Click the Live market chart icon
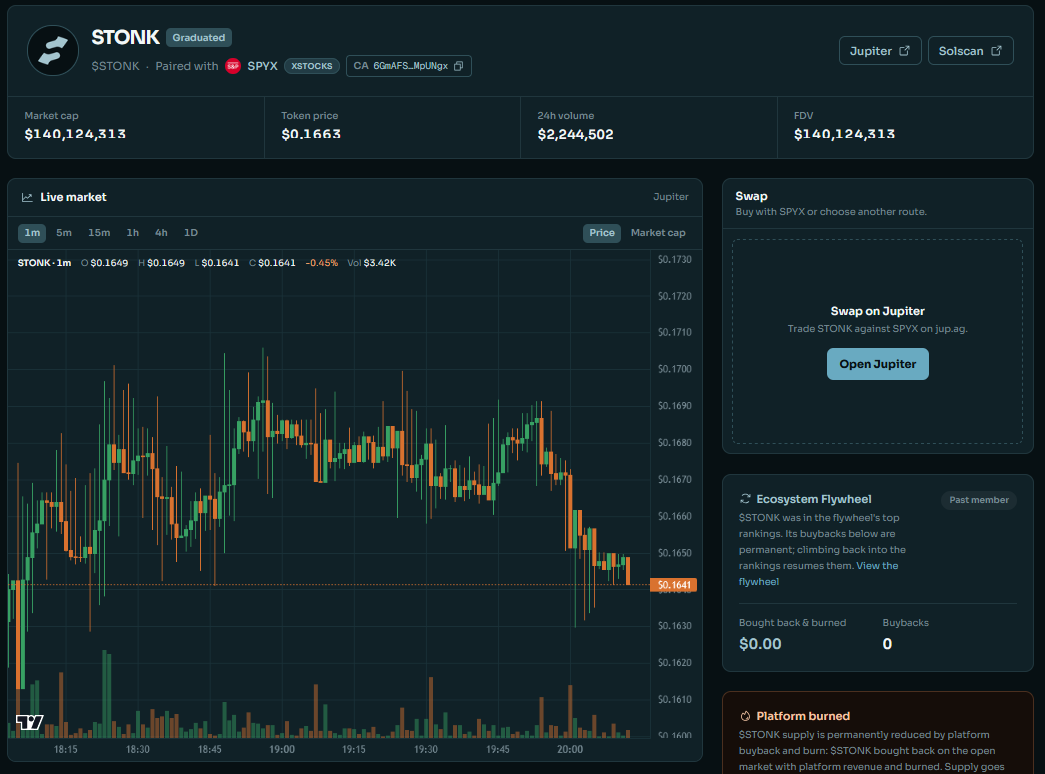This screenshot has width=1045, height=774. point(27,197)
